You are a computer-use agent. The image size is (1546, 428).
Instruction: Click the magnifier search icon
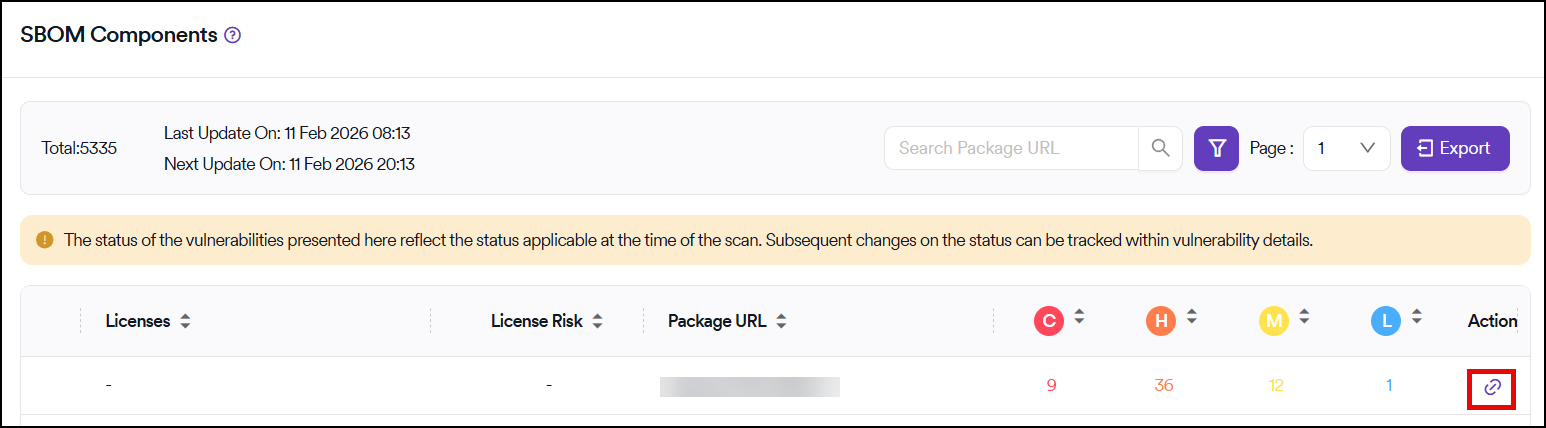(x=1160, y=148)
